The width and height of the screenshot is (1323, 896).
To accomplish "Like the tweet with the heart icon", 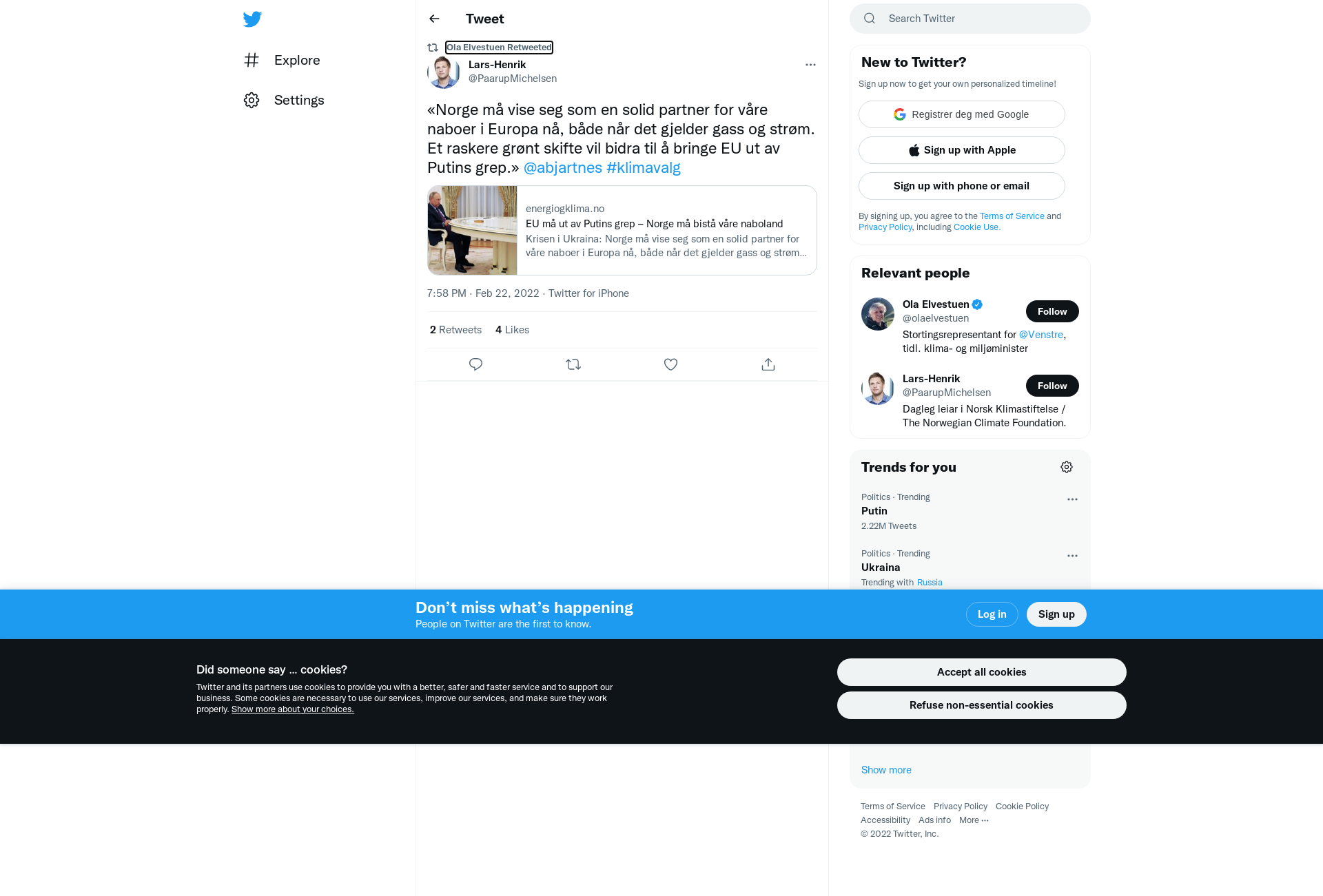I will tap(670, 364).
